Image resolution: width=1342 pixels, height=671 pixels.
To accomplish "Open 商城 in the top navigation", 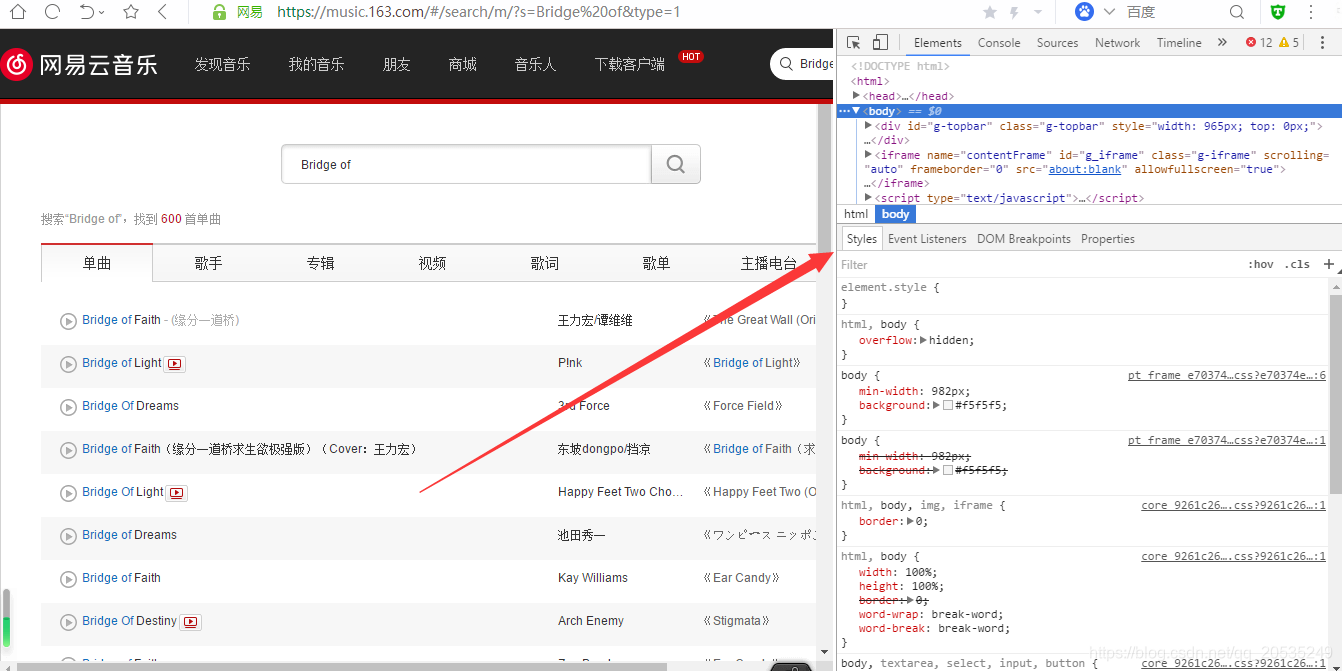I will click(x=462, y=64).
